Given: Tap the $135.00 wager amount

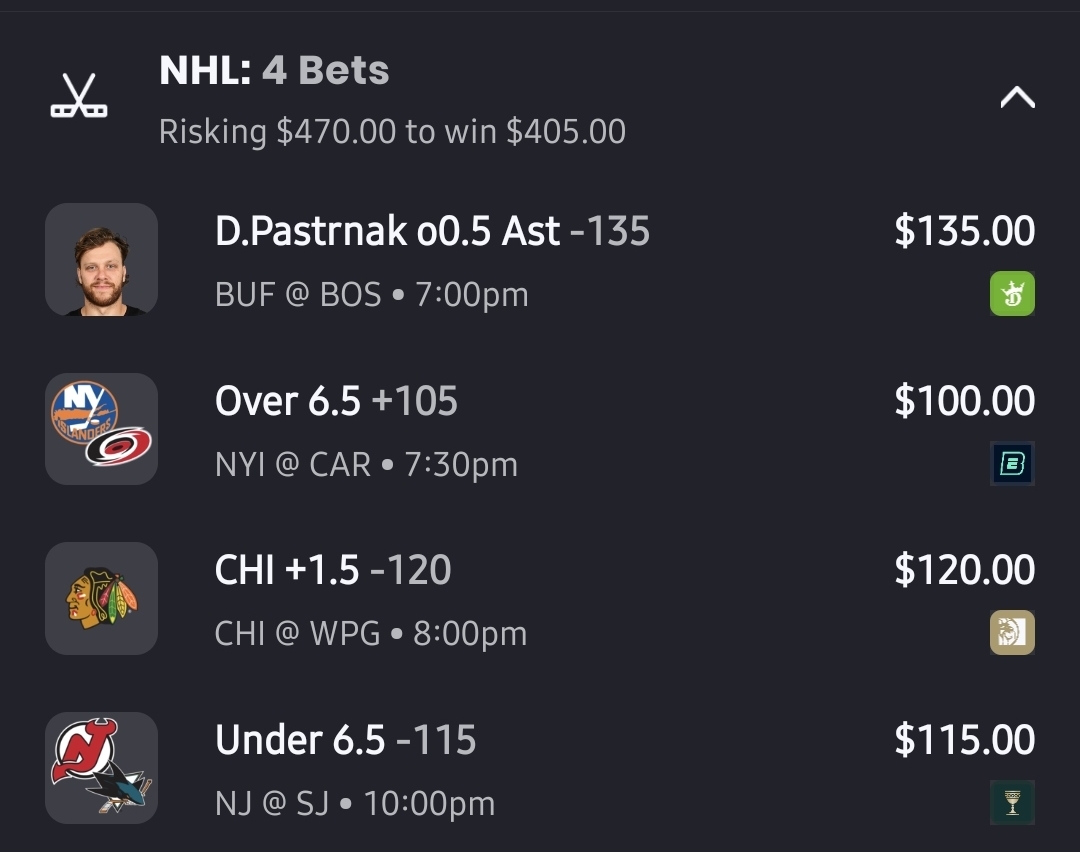Looking at the screenshot, I should 964,231.
